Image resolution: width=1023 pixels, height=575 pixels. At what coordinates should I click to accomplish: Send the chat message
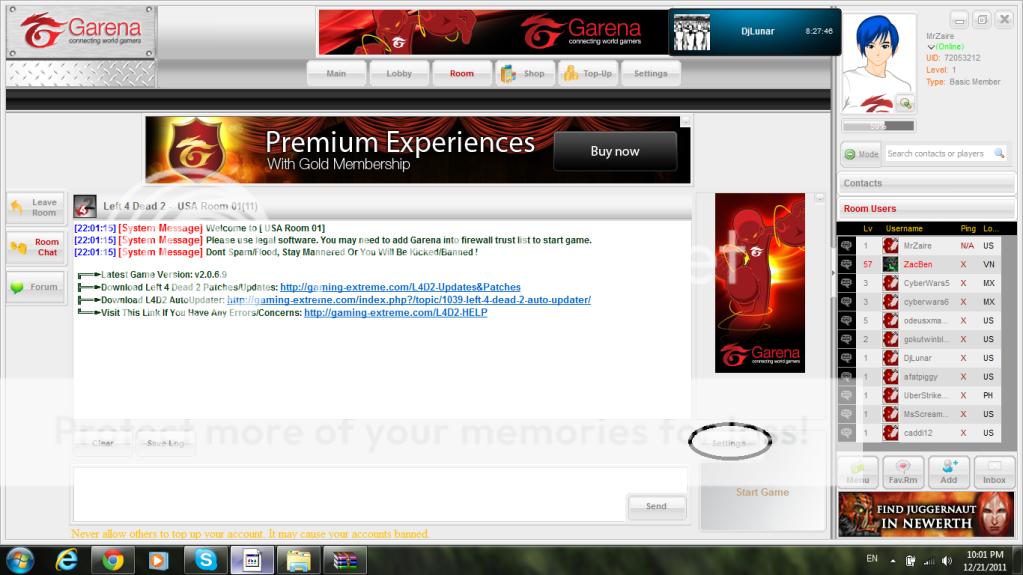click(656, 506)
